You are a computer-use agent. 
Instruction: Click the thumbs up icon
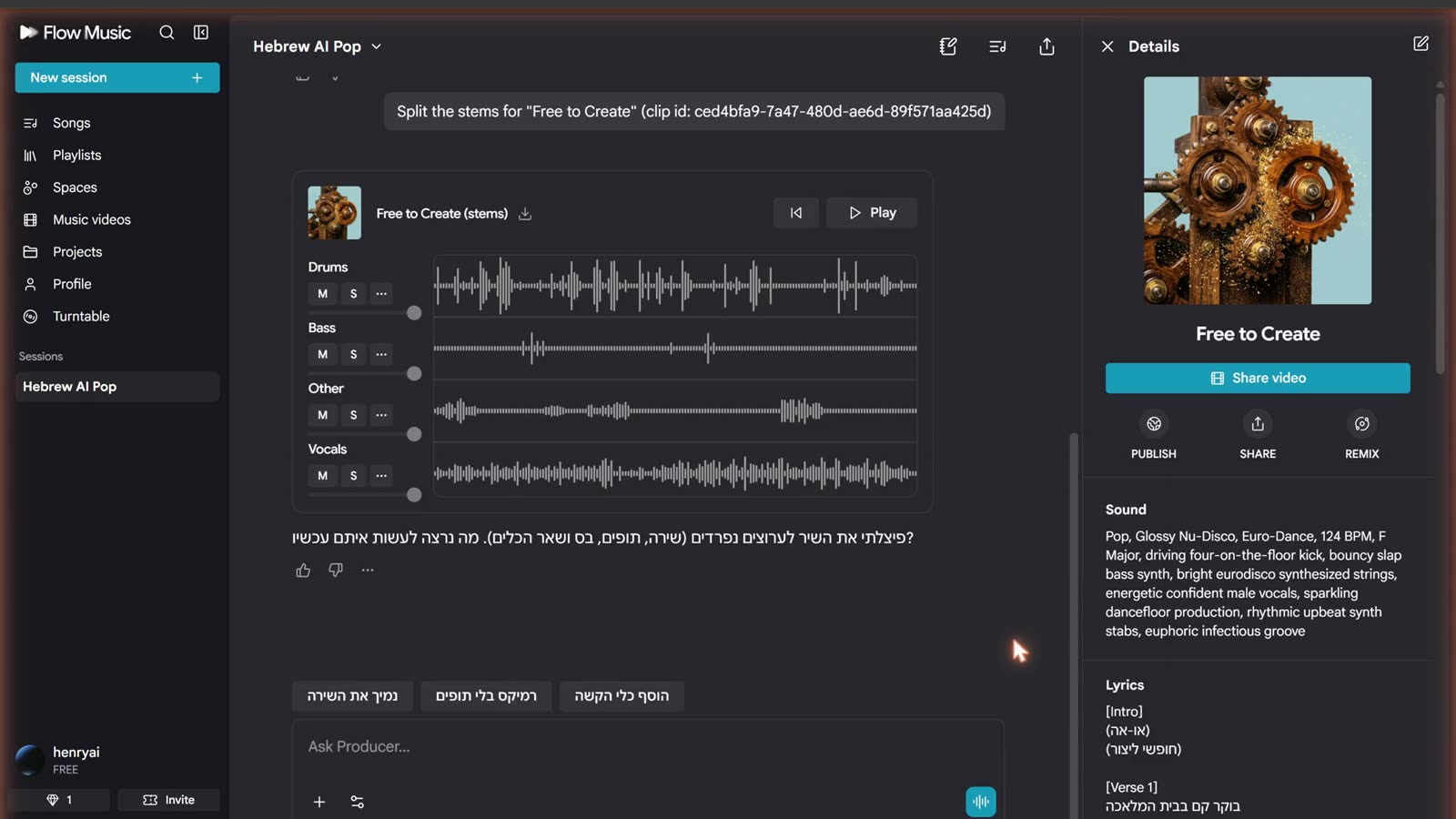click(303, 571)
